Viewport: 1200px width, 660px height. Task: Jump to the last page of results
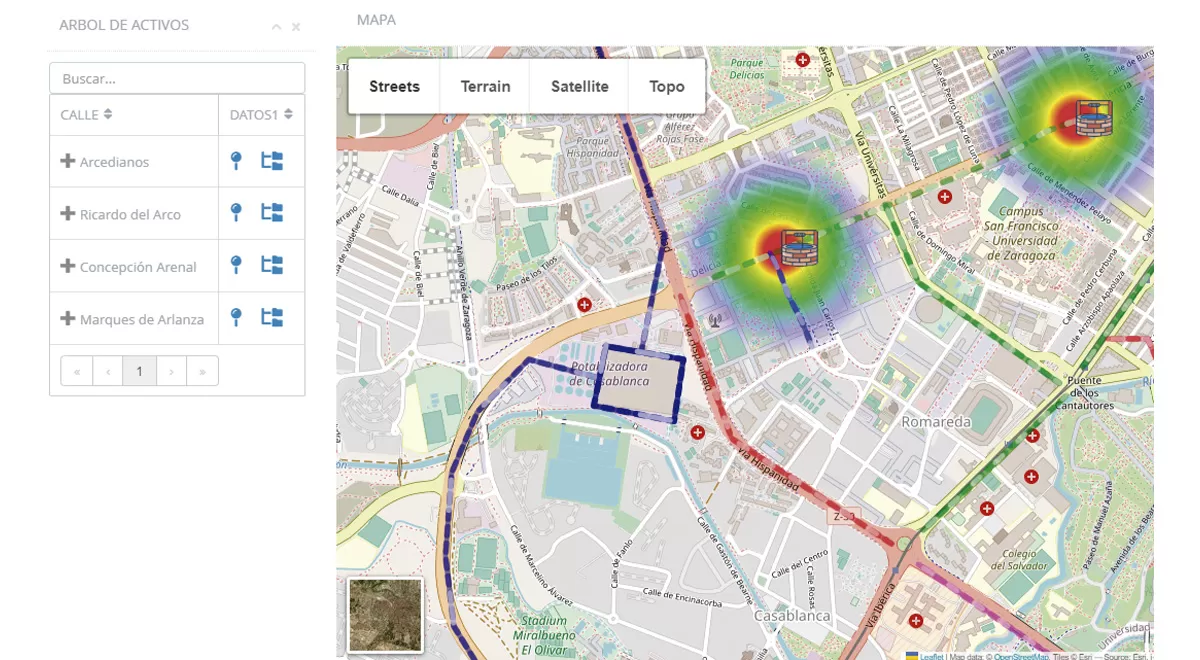[202, 371]
